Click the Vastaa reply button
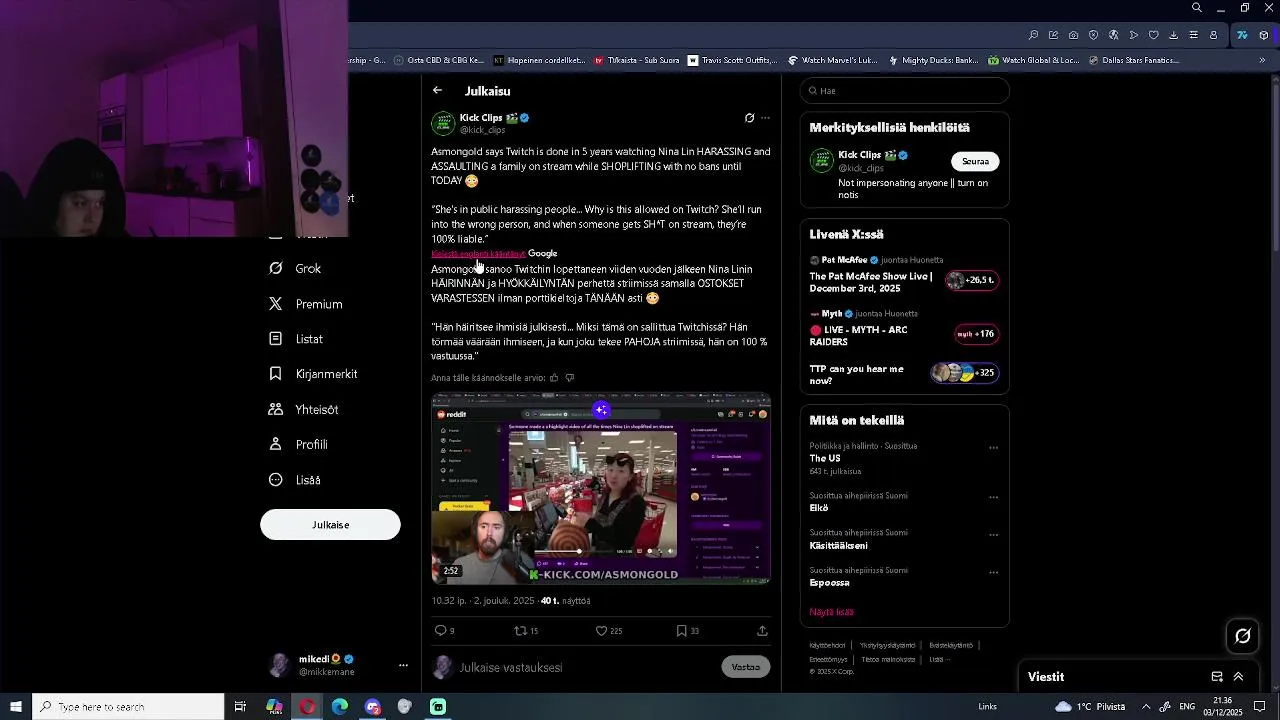This screenshot has height=720, width=1280. pos(746,667)
